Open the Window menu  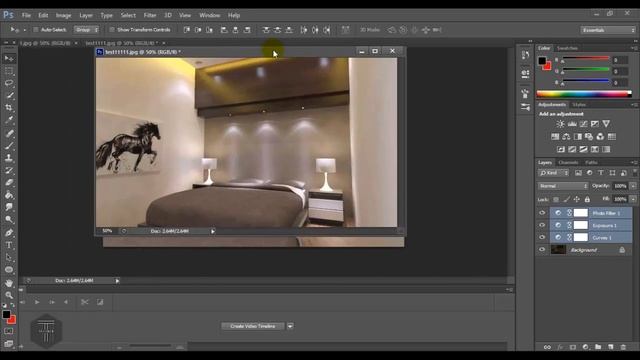(x=209, y=15)
